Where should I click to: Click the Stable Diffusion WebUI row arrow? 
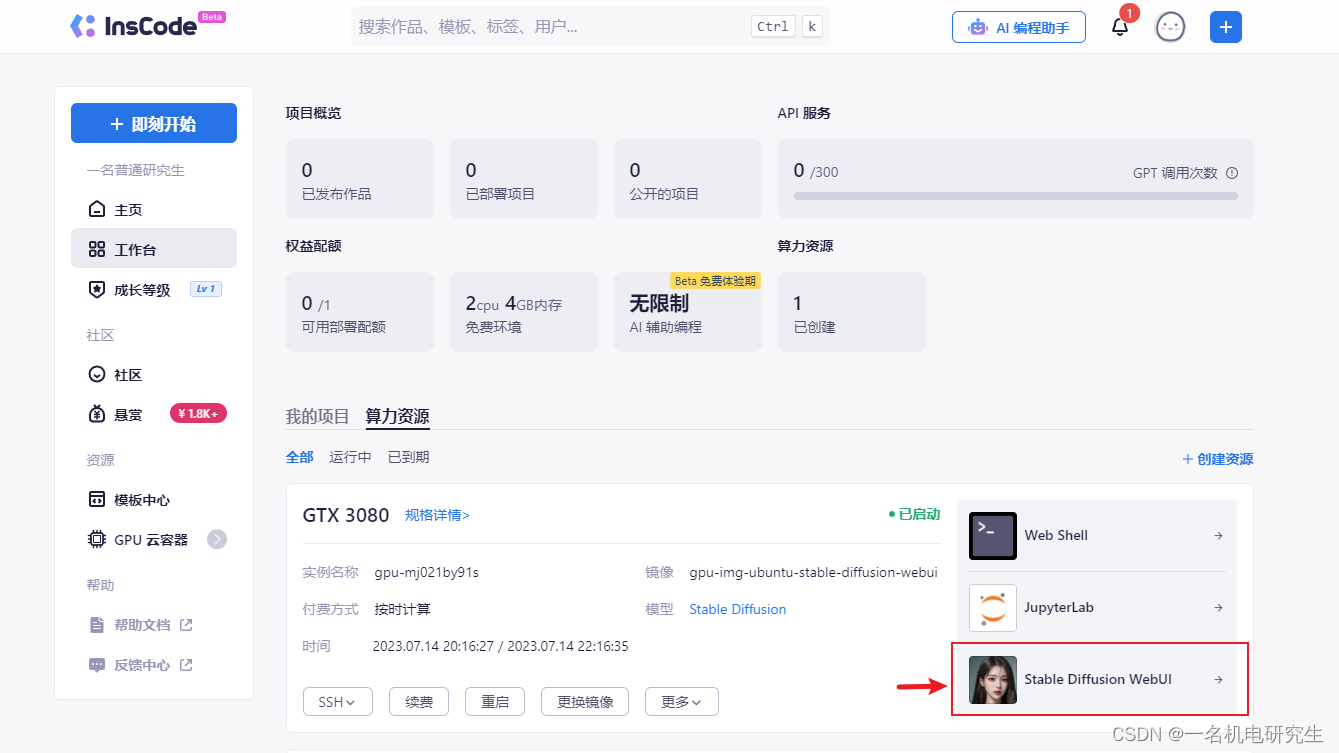point(1218,680)
